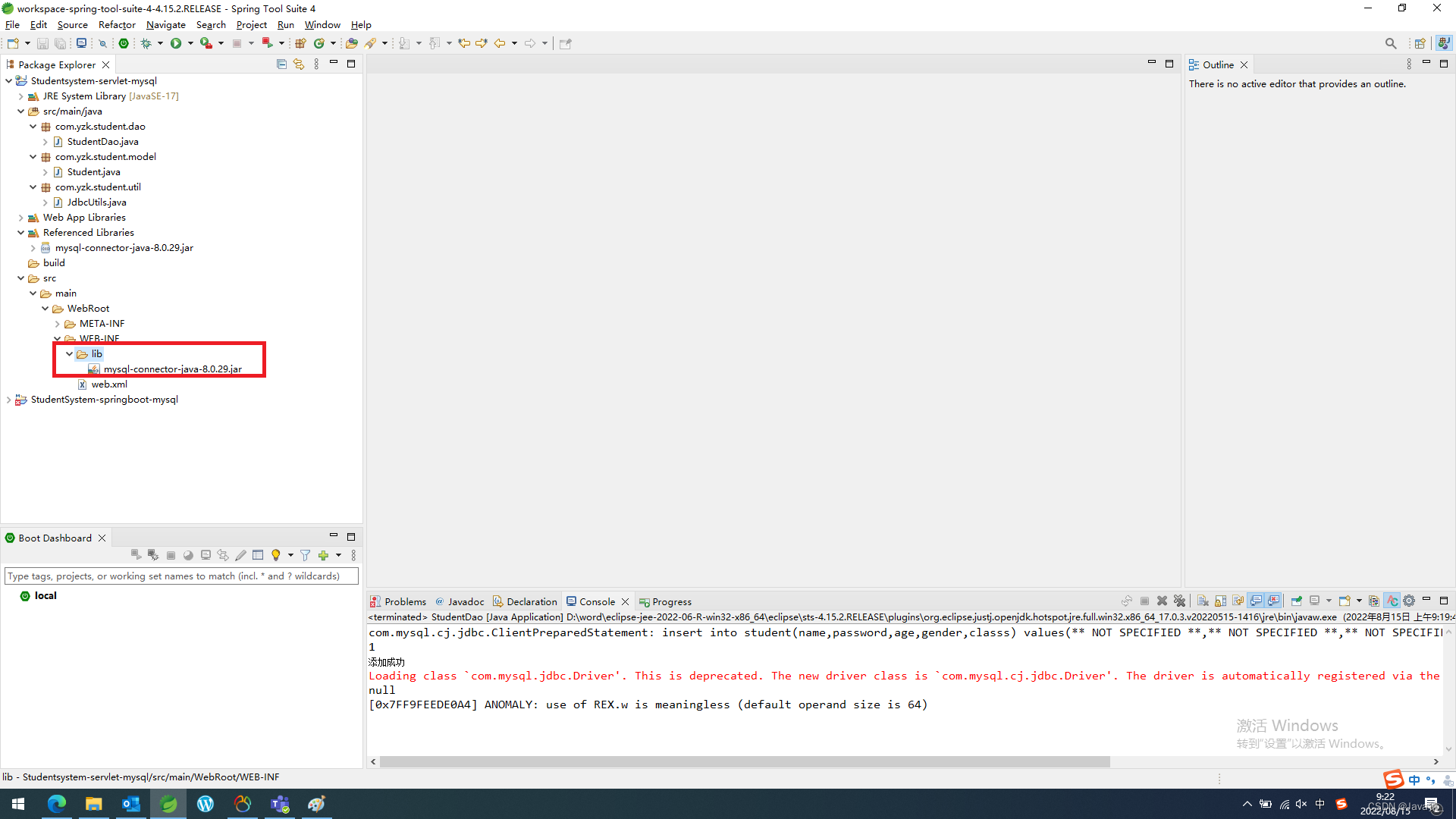Collapse all items in Package Explorer
The image size is (1456, 819).
point(282,64)
